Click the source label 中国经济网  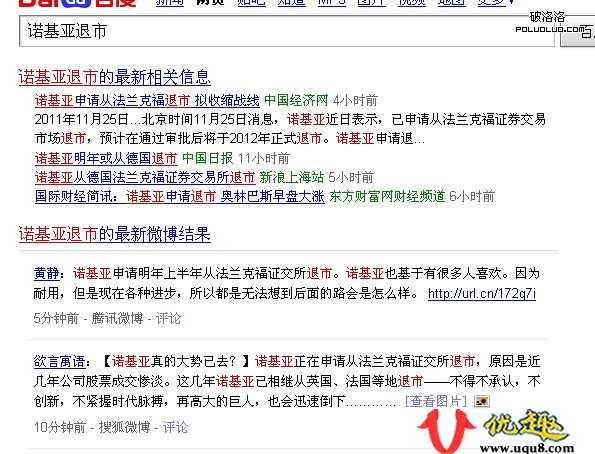[296, 101]
